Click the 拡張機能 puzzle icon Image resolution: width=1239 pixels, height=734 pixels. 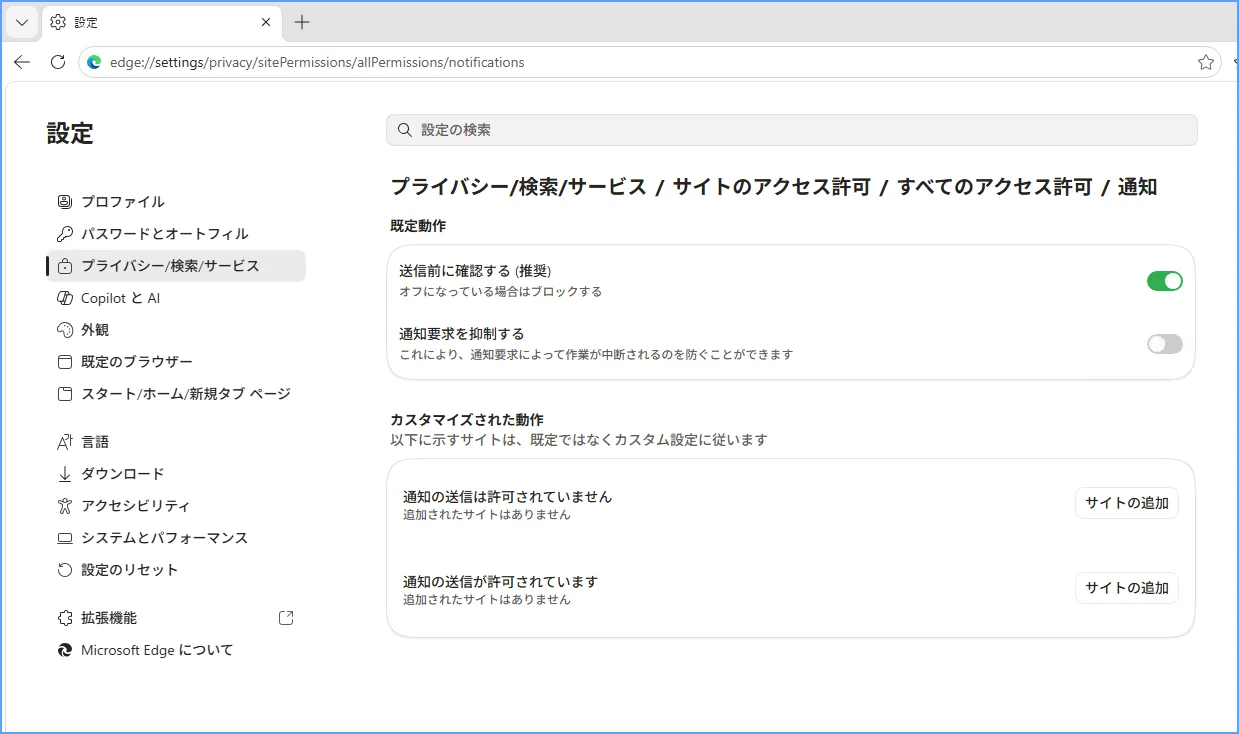pyautogui.click(x=65, y=618)
